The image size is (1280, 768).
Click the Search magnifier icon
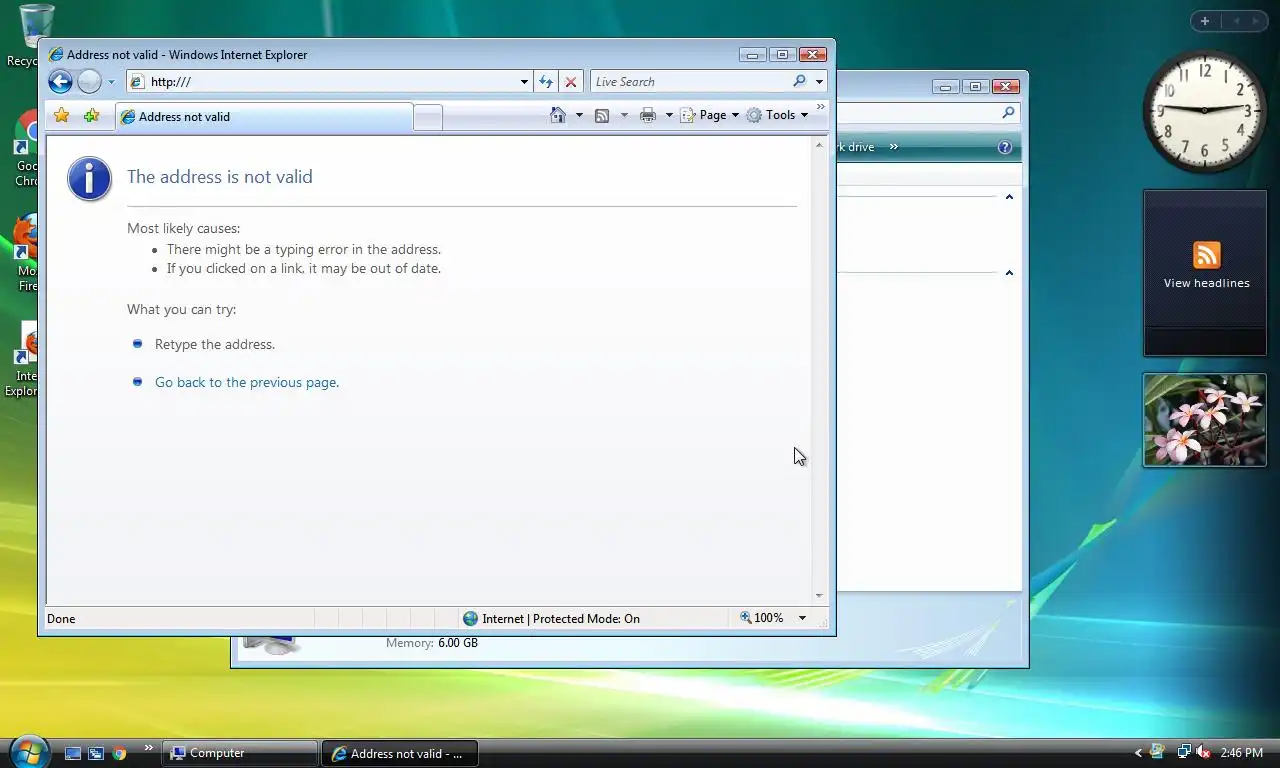tap(799, 81)
